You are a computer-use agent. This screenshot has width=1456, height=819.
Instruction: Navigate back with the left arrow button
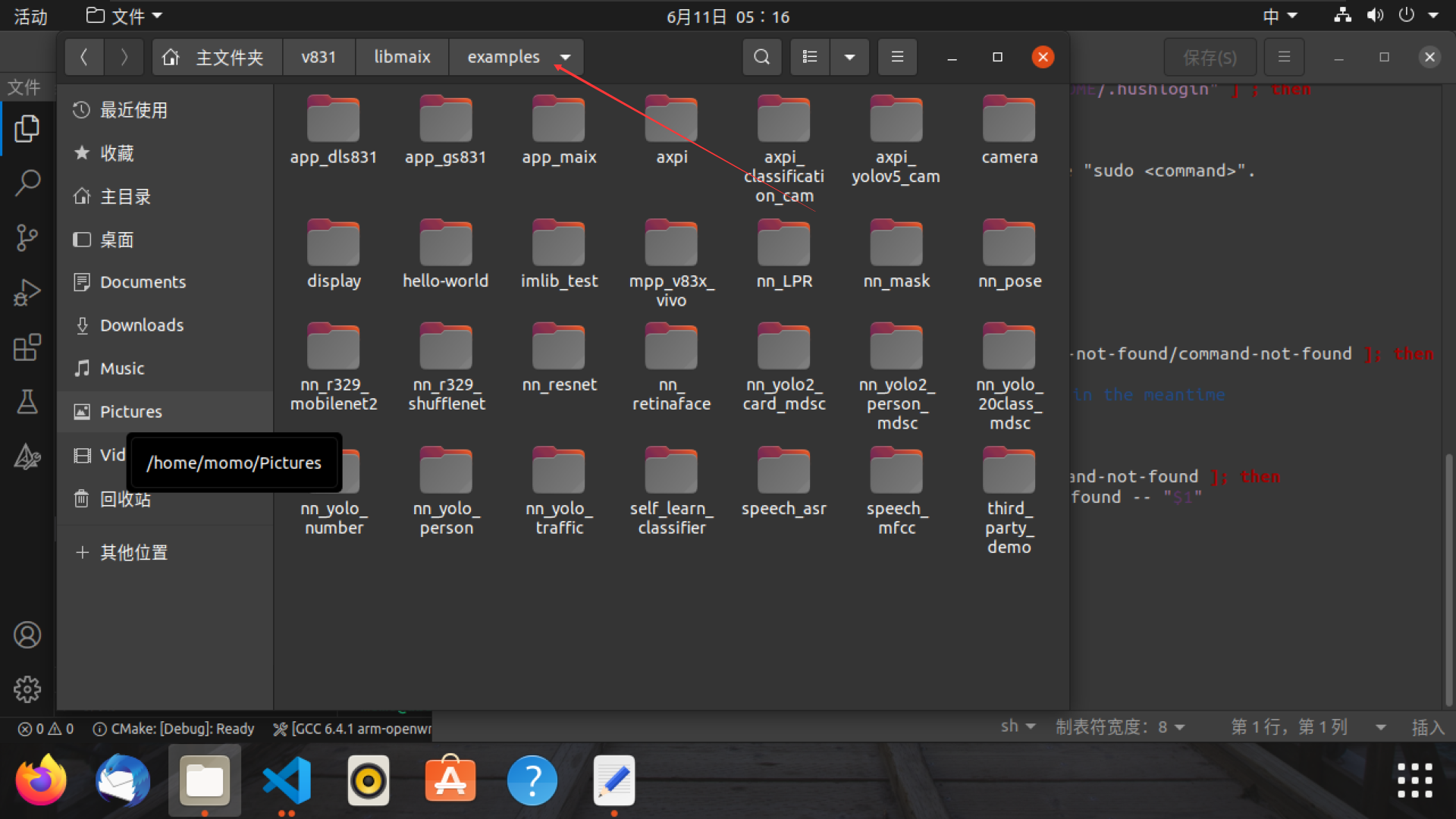coord(84,57)
